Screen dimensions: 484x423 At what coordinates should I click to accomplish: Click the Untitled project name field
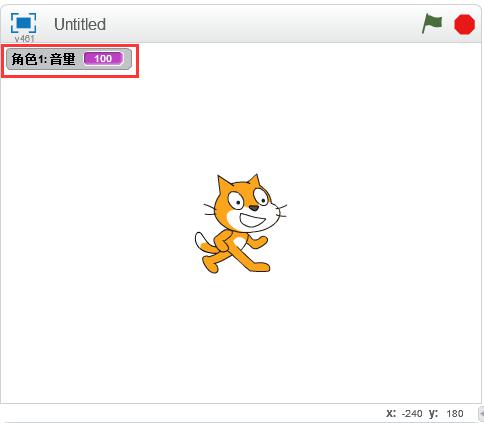click(x=80, y=24)
